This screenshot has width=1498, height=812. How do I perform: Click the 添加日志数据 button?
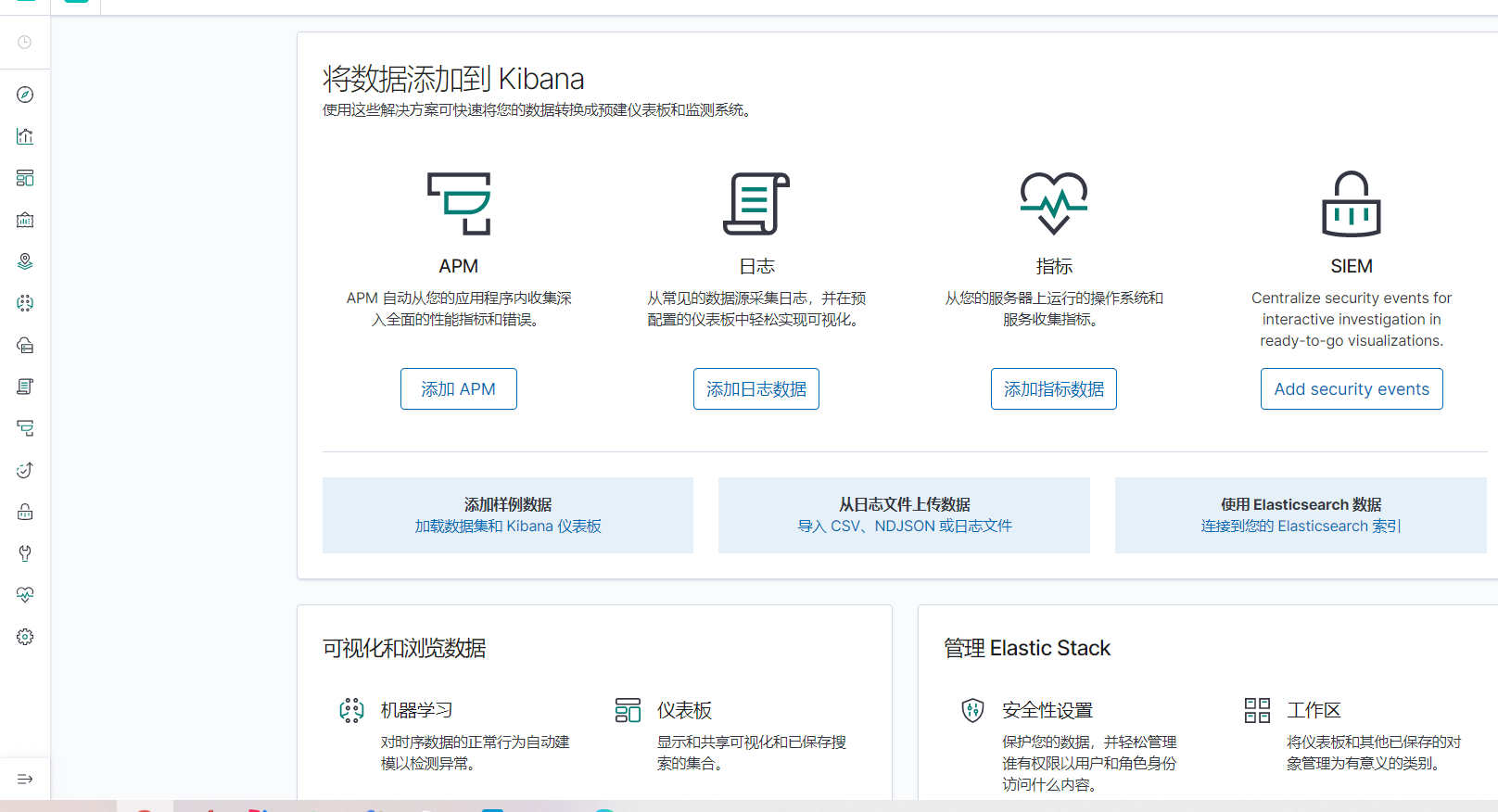point(755,389)
